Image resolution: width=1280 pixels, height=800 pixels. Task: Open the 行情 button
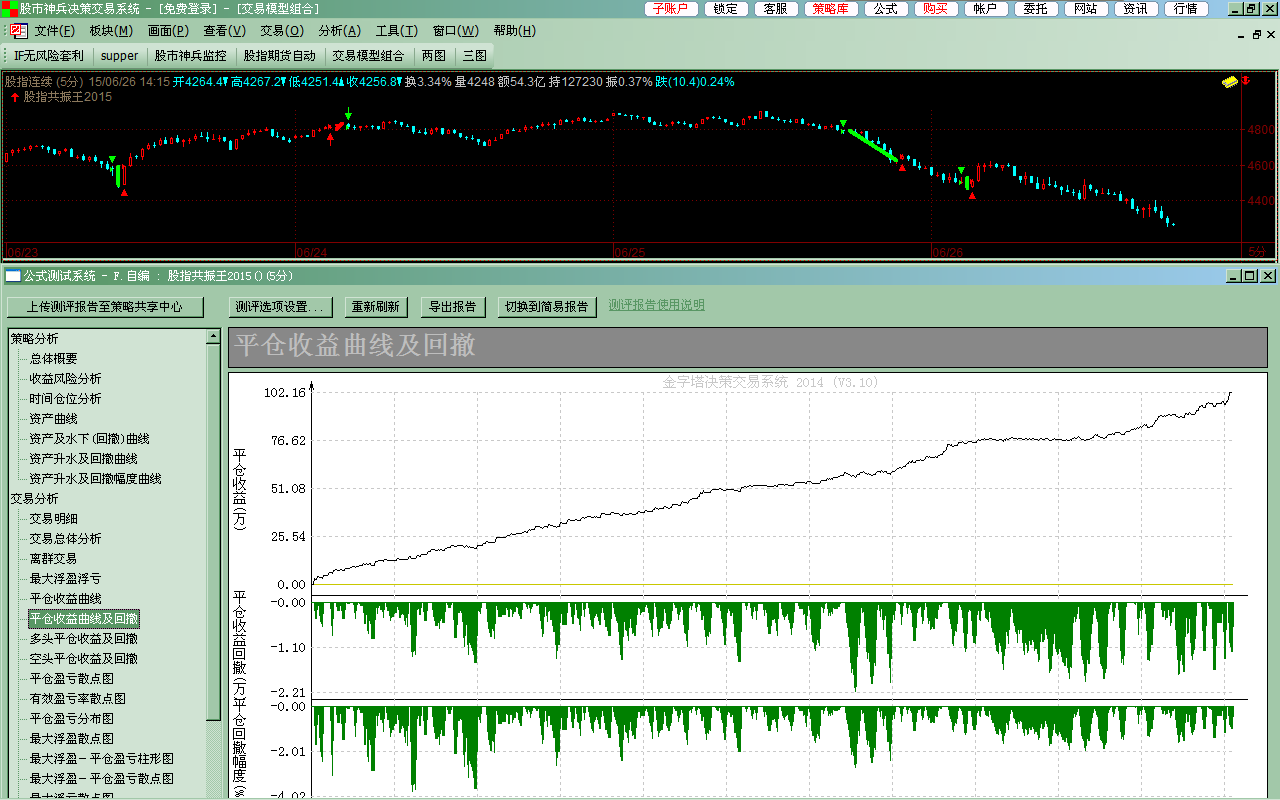(1185, 9)
